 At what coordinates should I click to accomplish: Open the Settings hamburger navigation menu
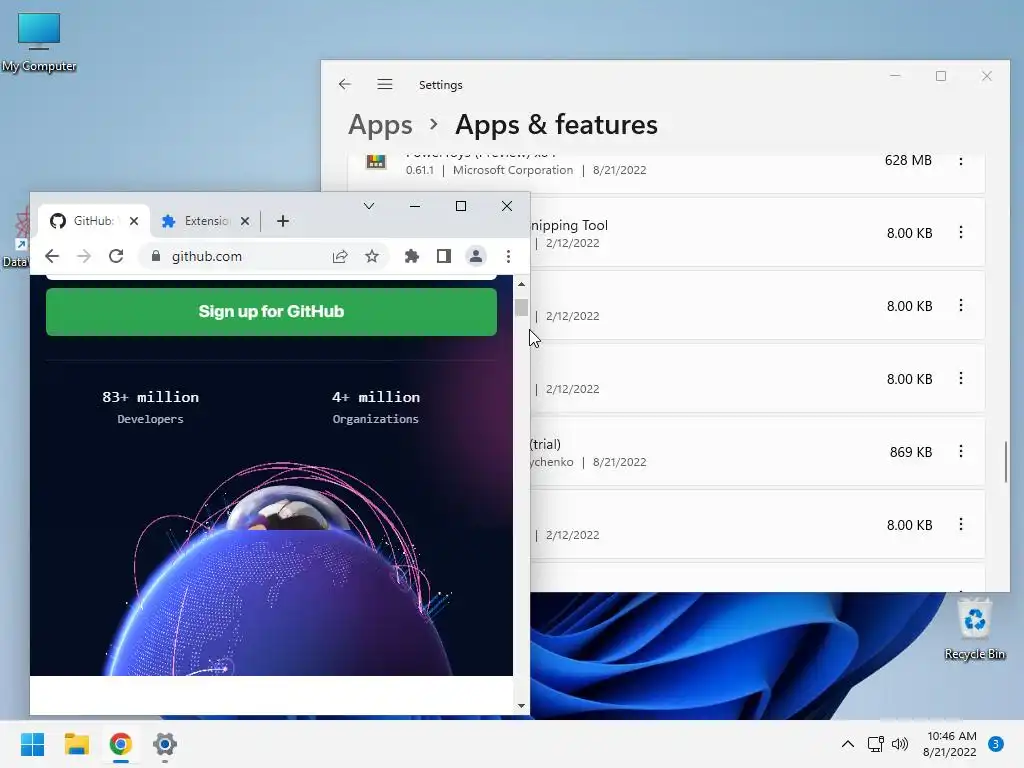click(x=385, y=84)
